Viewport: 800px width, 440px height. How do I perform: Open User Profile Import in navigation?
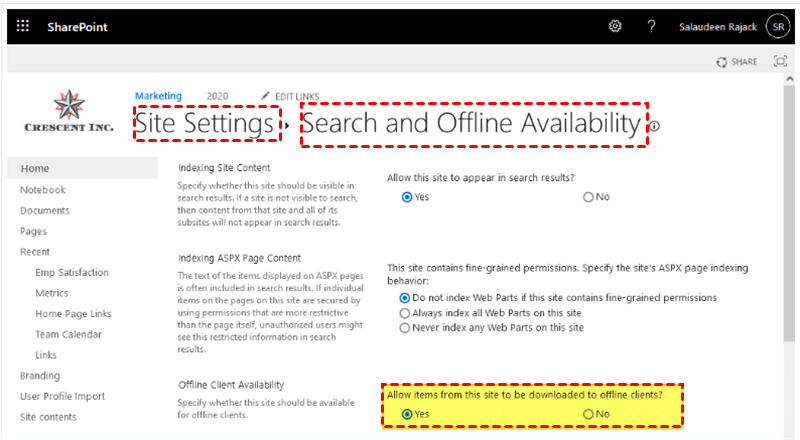click(x=62, y=396)
